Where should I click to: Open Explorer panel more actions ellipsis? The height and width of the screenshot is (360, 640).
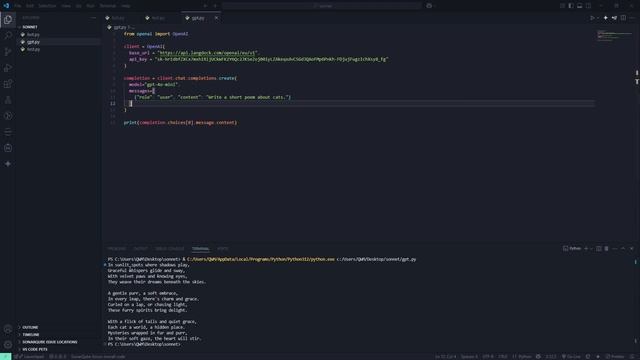click(x=93, y=18)
